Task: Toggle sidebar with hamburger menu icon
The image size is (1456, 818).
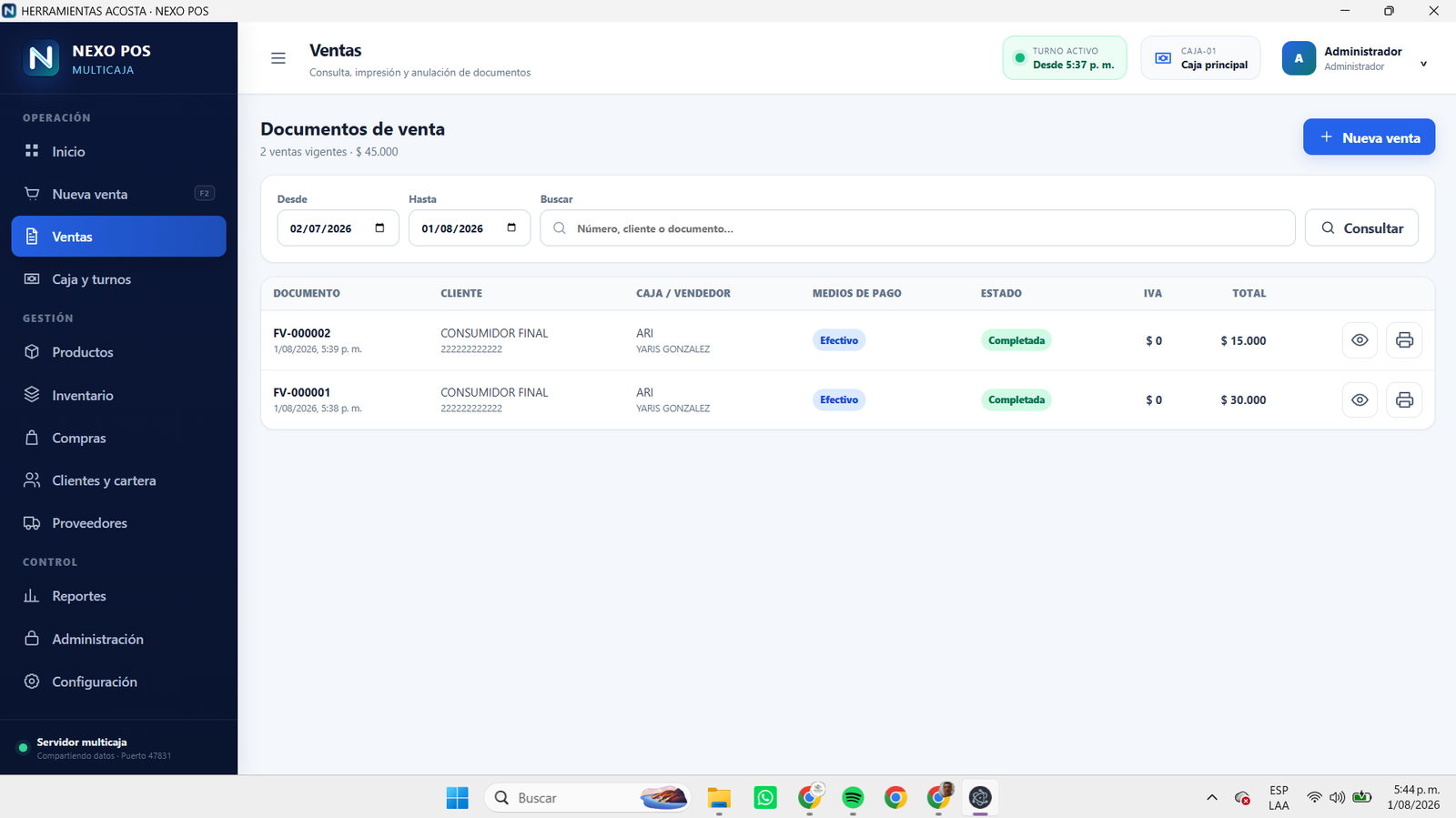Action: 278,58
